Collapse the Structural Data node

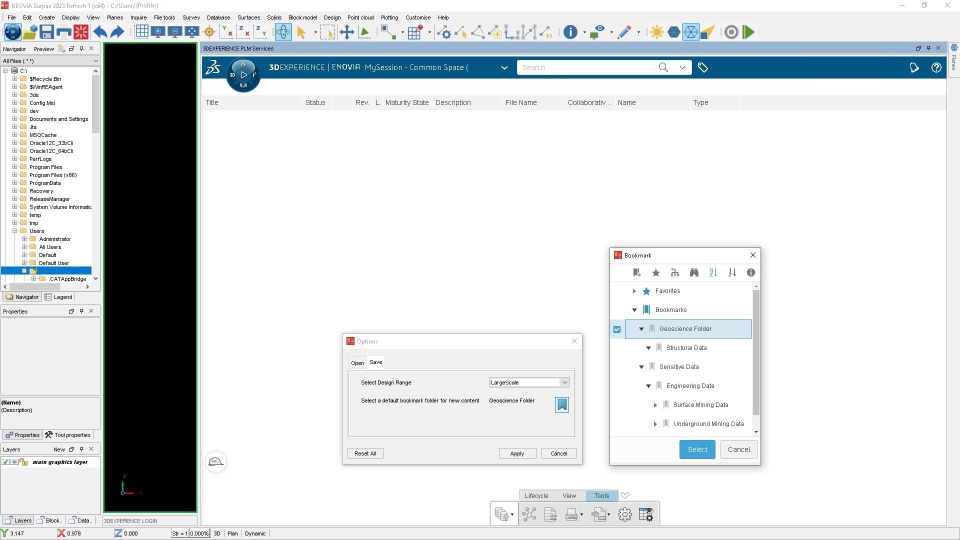click(x=648, y=348)
